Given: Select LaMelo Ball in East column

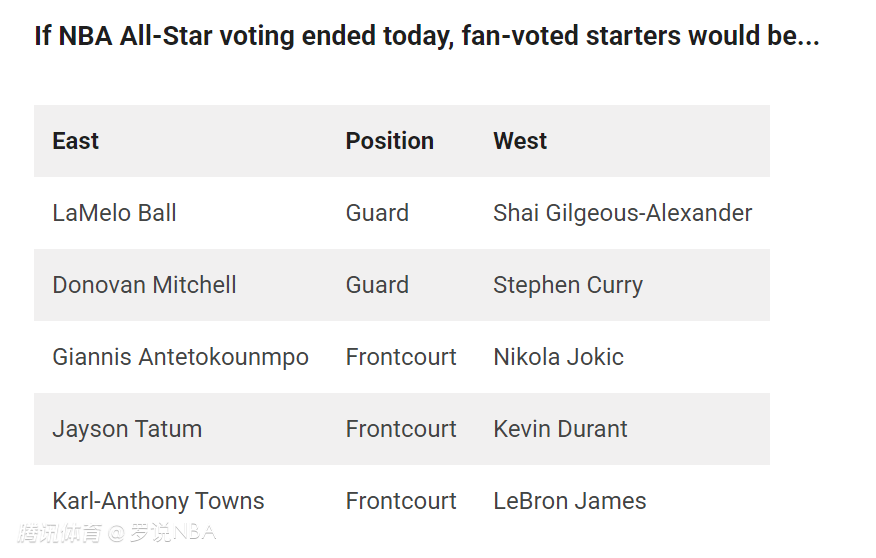Looking at the screenshot, I should click(114, 213).
